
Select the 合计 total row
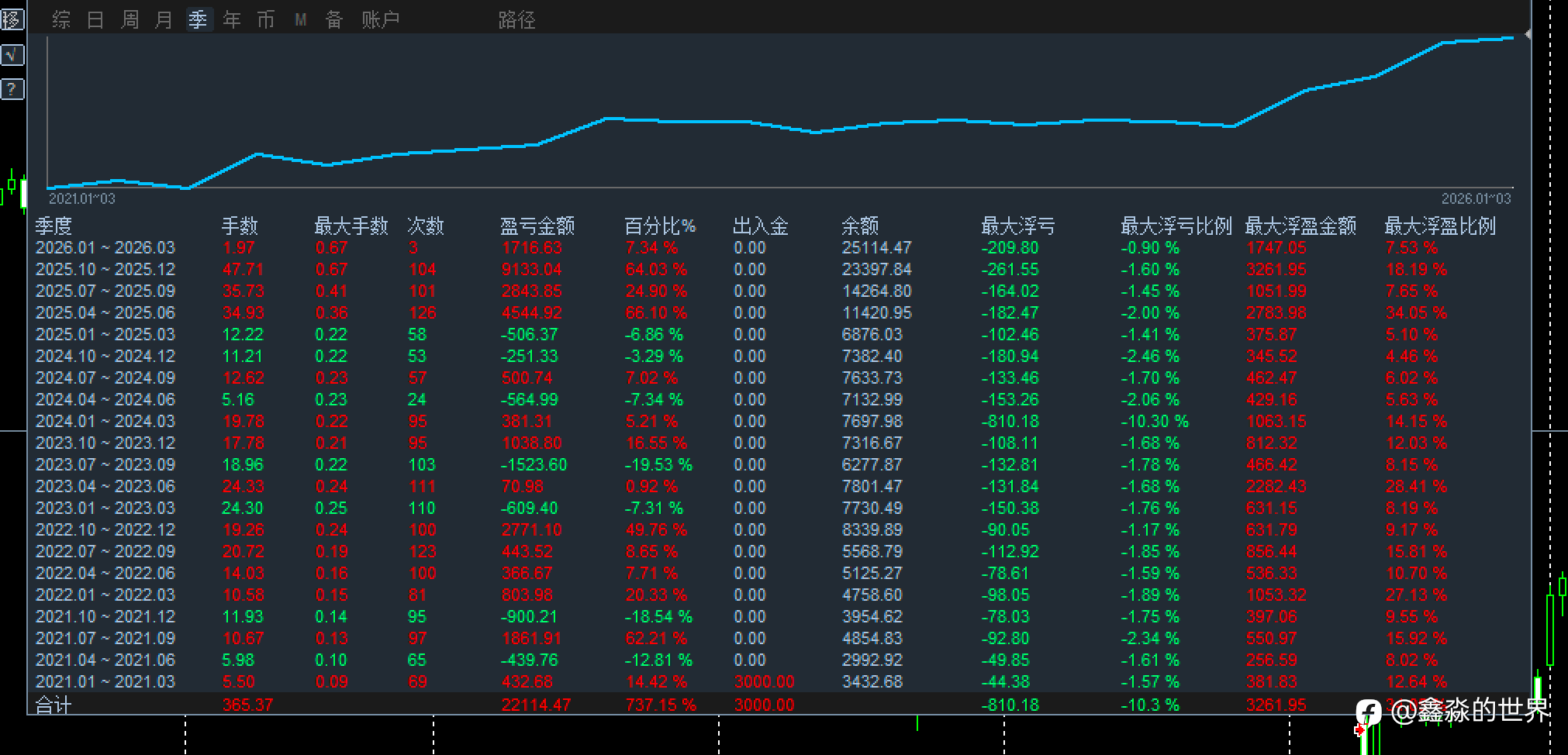(54, 705)
